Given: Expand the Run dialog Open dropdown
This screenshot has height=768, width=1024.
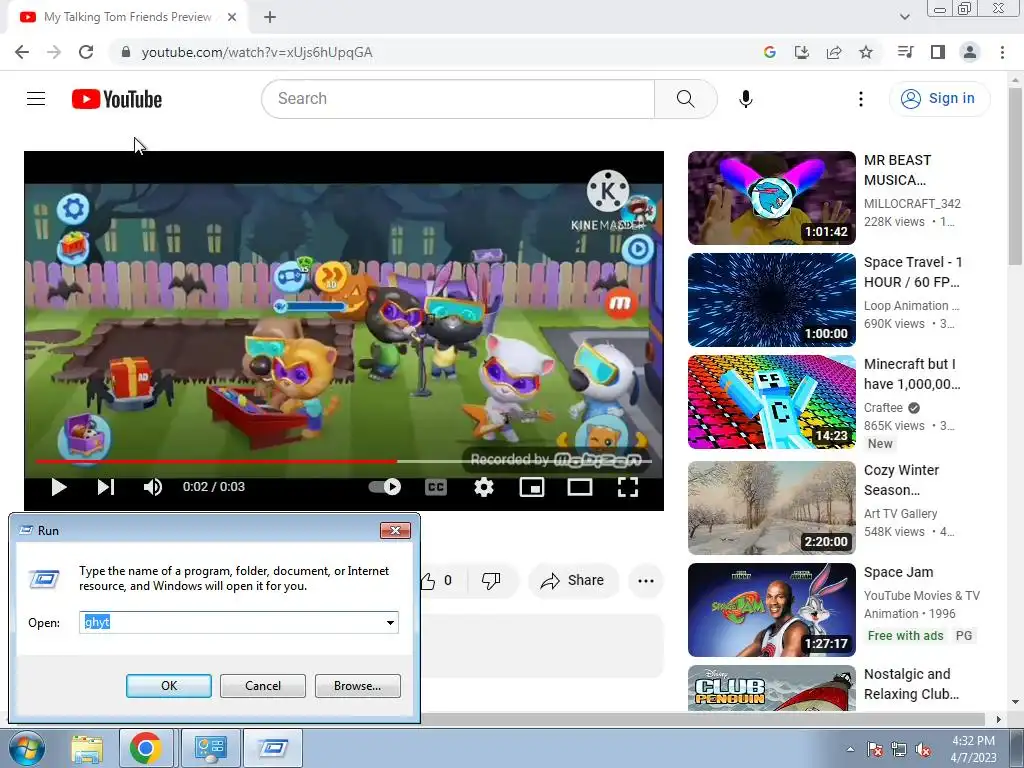Looking at the screenshot, I should (390, 622).
